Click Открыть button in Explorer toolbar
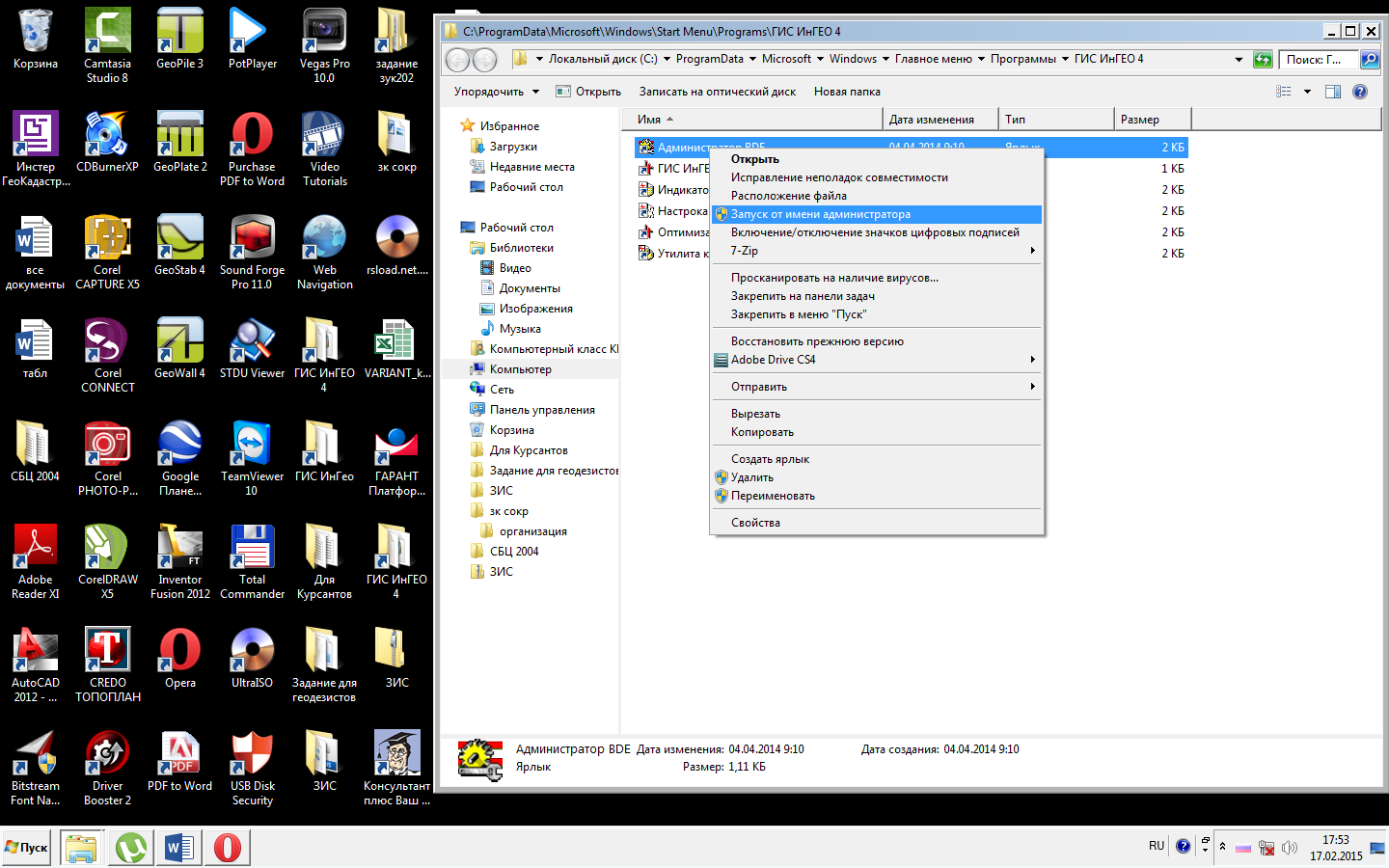The height and width of the screenshot is (868, 1389). [588, 92]
